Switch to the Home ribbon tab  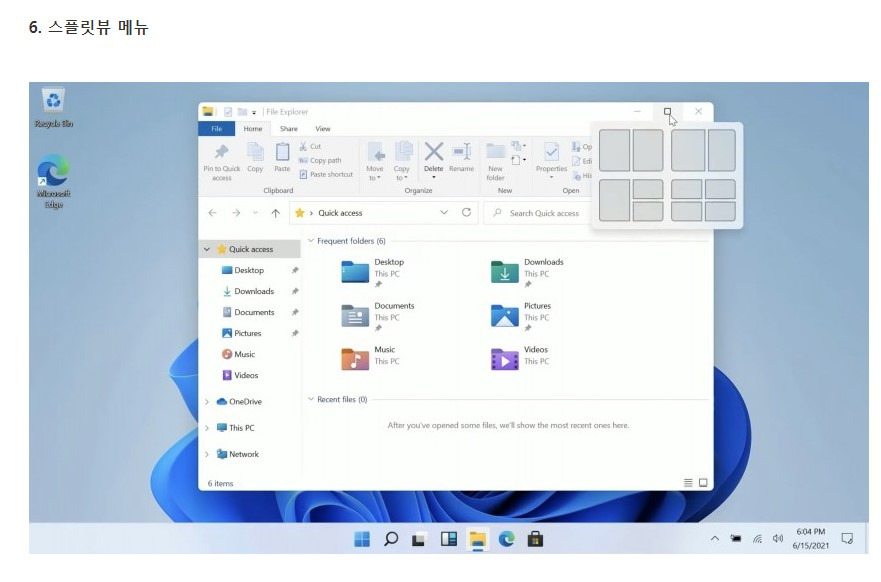(253, 129)
